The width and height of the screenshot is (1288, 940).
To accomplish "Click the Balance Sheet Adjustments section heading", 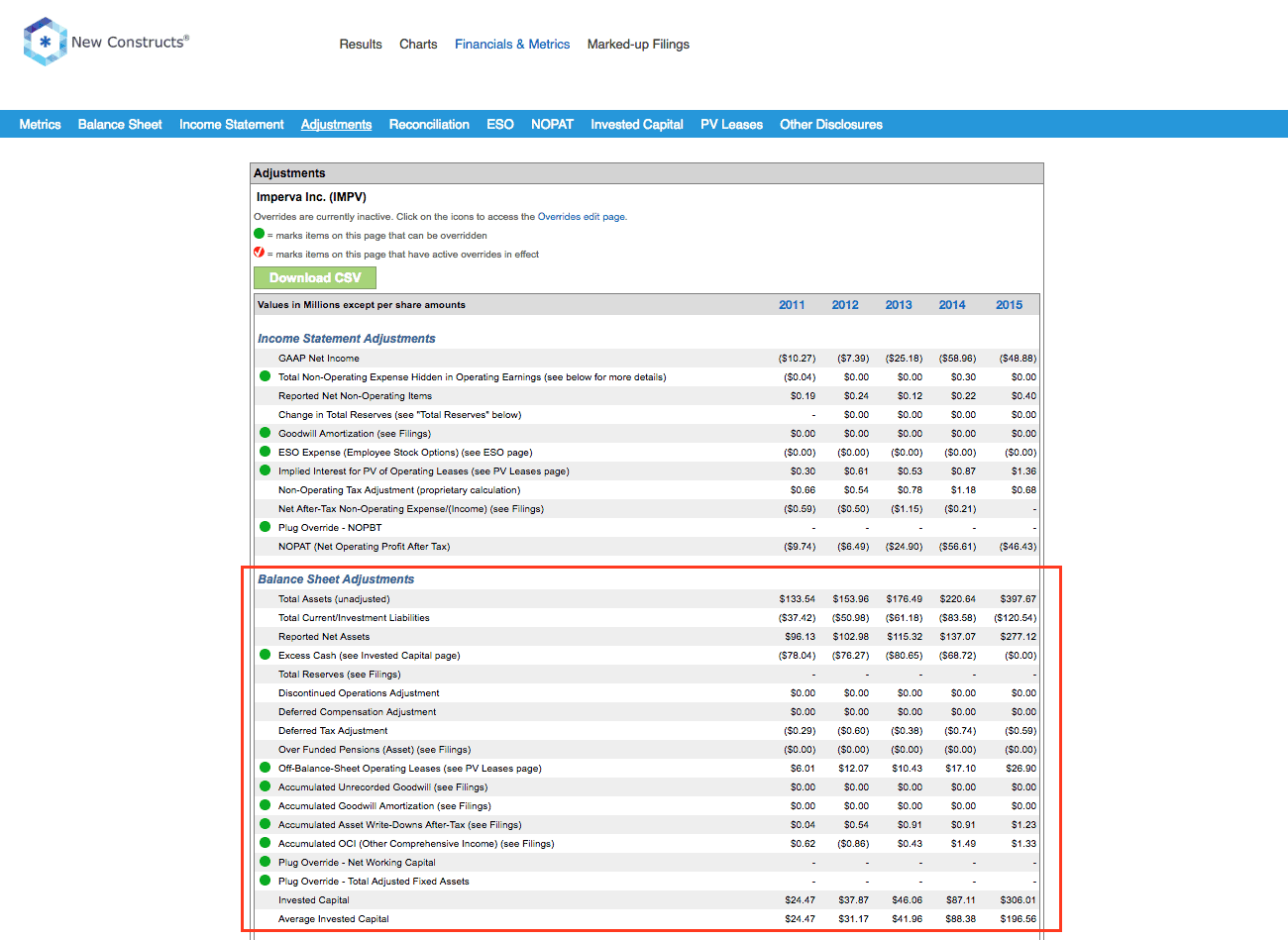I will point(336,578).
